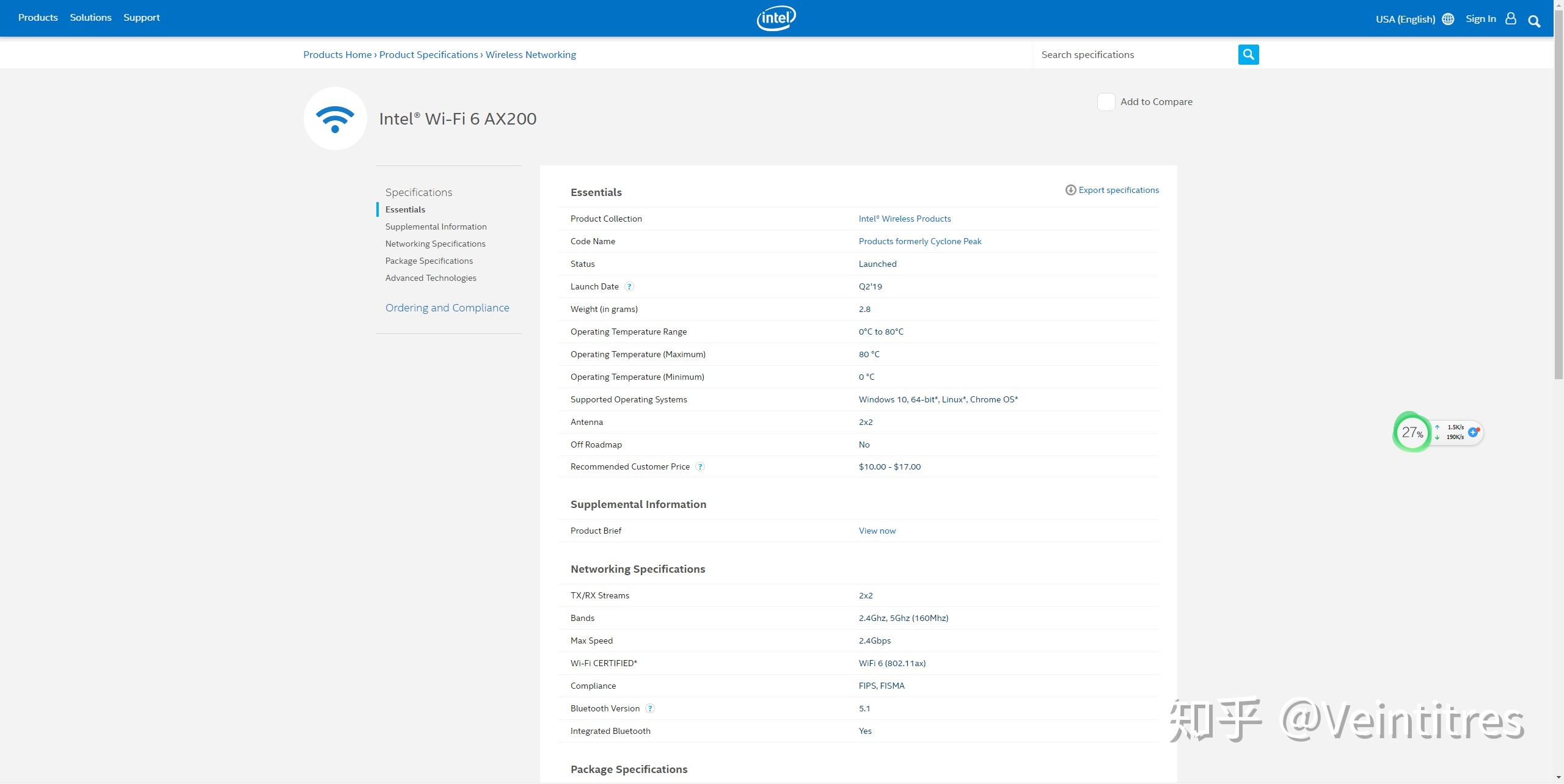
Task: Click the Export specifications download icon
Action: [x=1070, y=190]
